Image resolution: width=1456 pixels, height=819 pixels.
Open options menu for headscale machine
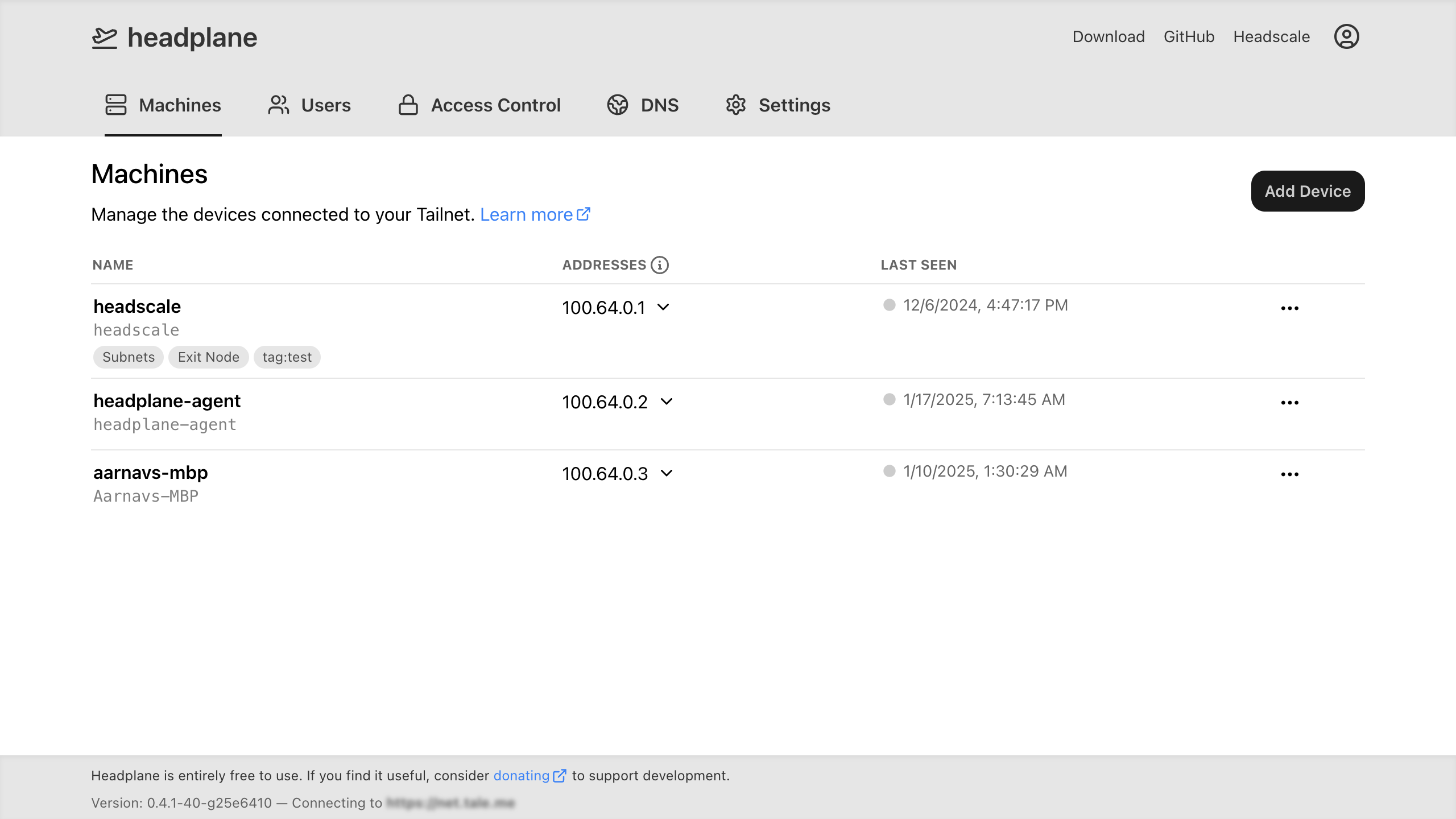[x=1289, y=308]
